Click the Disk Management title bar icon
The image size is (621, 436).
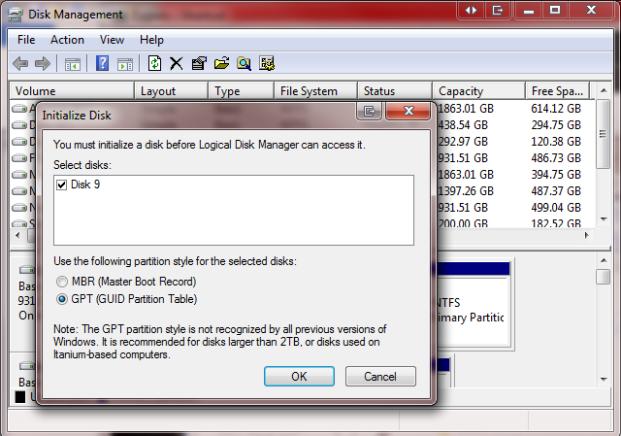(16, 15)
